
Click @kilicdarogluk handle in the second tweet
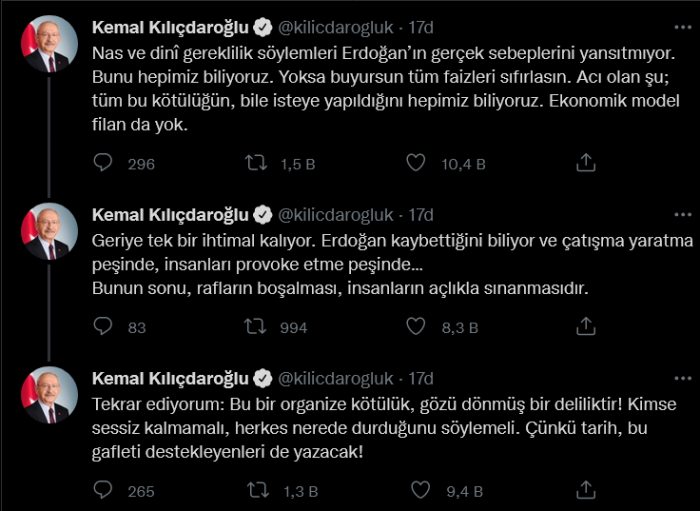(340, 214)
